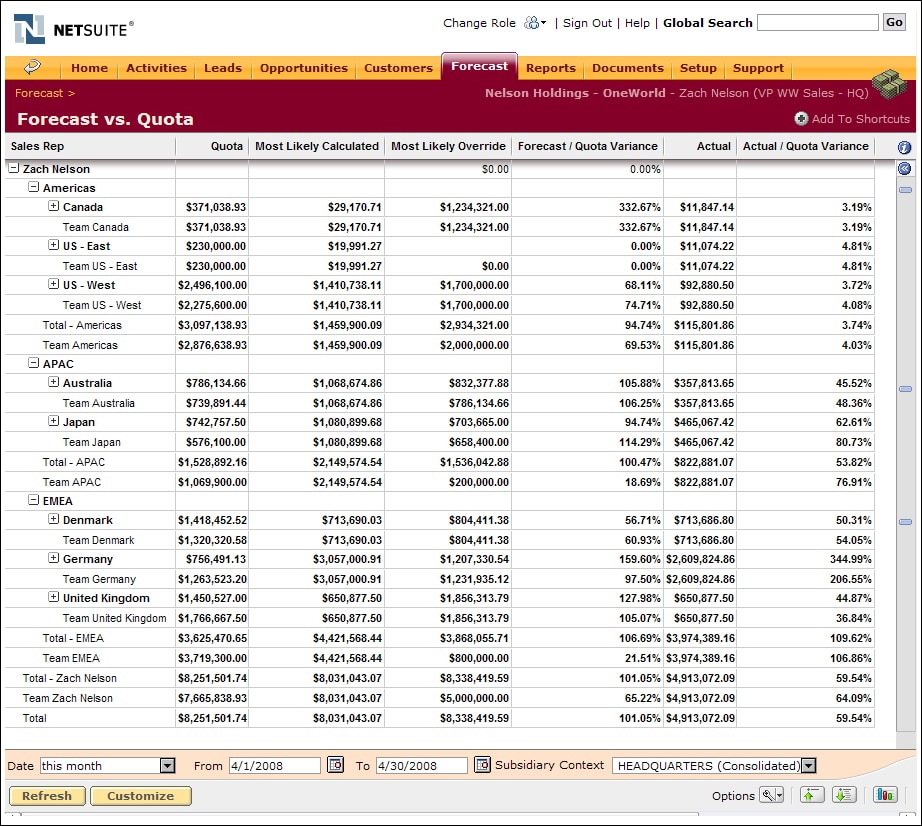
Task: Expand the Denmark row
Action: [x=54, y=519]
